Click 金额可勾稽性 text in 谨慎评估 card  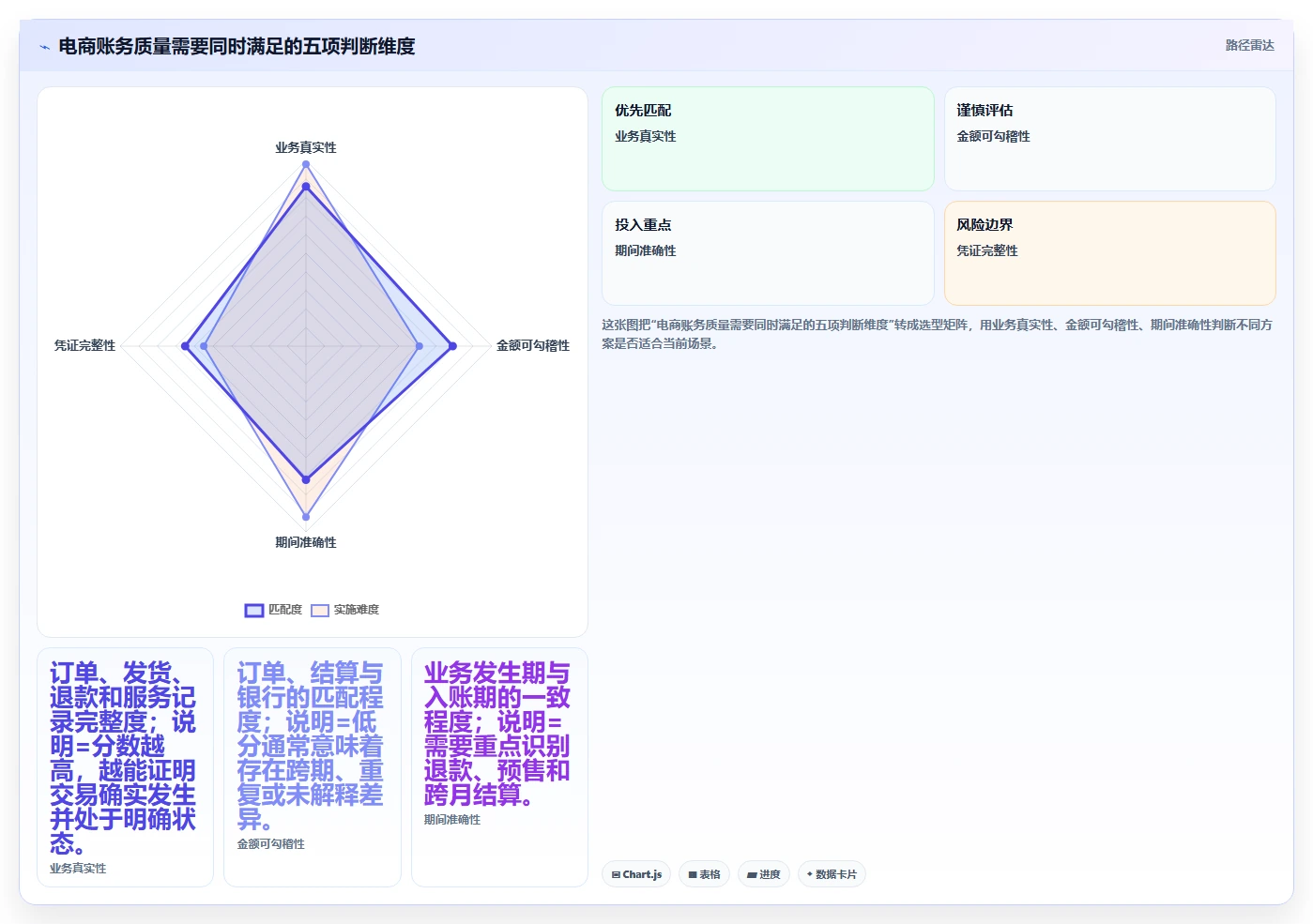click(993, 136)
